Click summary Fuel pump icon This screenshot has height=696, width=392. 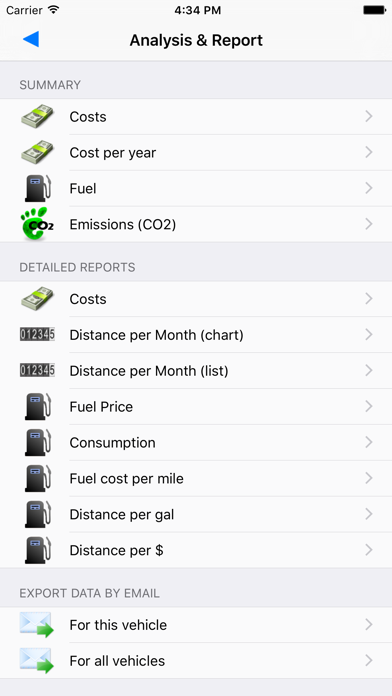click(x=37, y=188)
